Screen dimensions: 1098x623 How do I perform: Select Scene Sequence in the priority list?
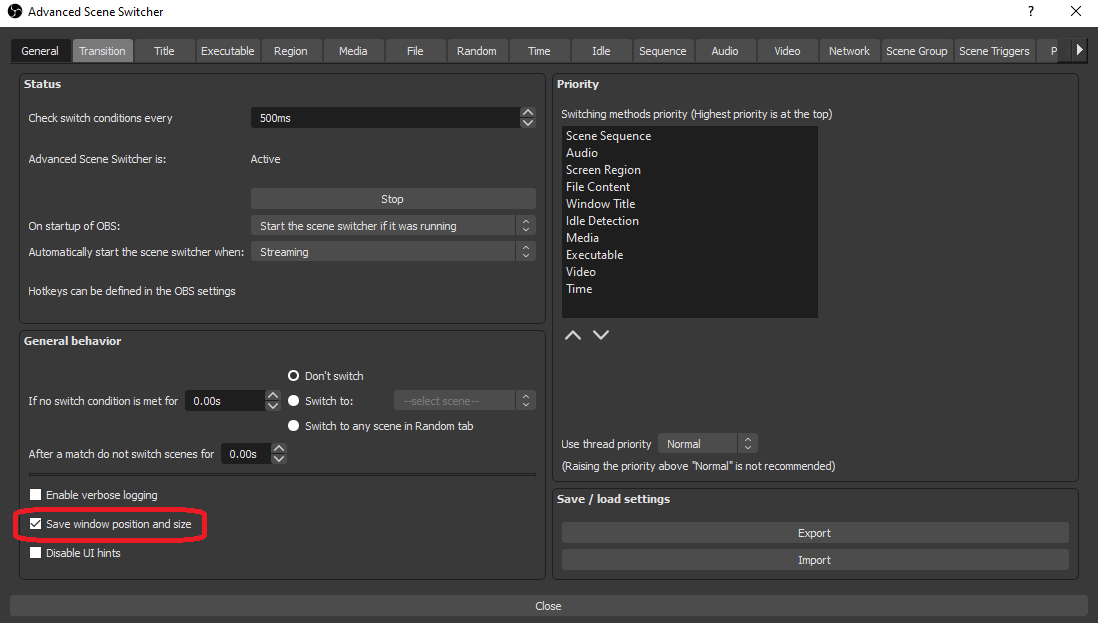point(608,135)
